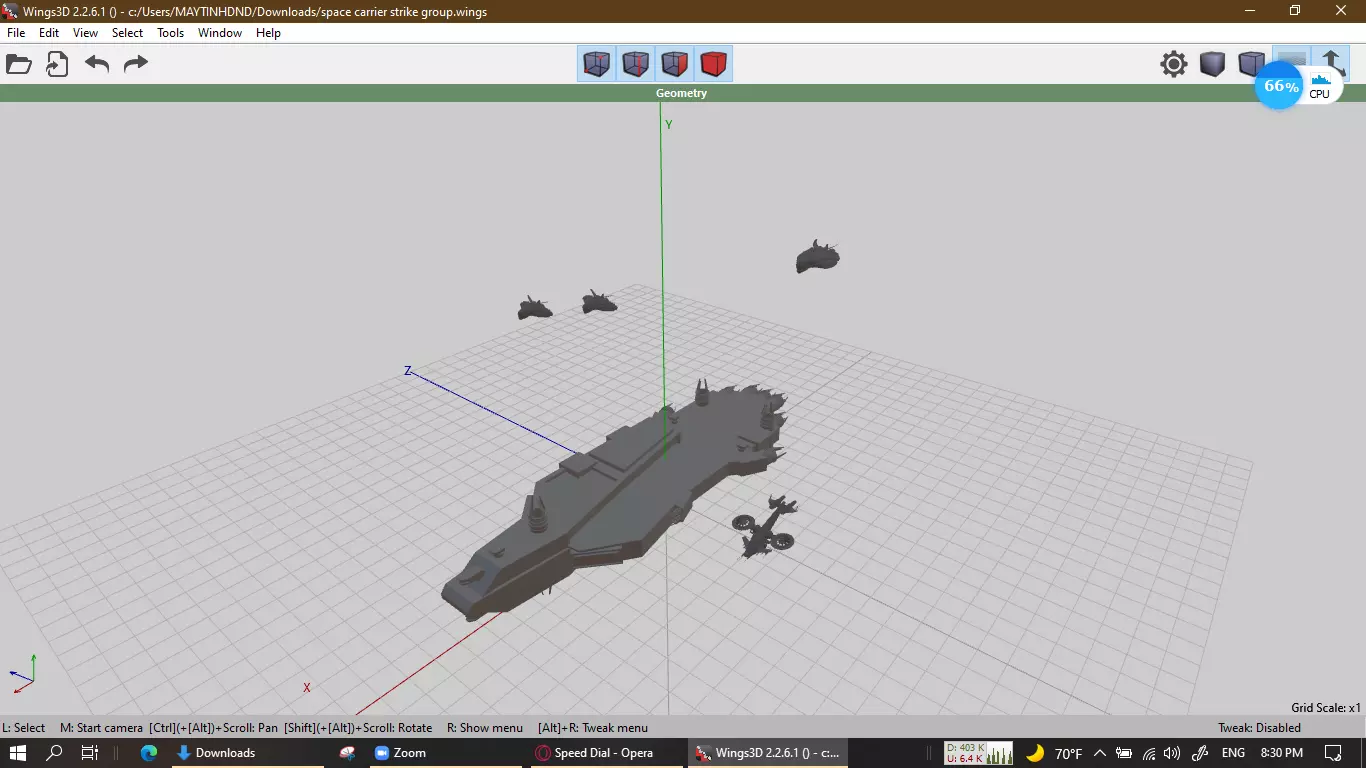The image size is (1366, 768).
Task: Click the 'Grid Scale: x1' text
Action: 1326,708
